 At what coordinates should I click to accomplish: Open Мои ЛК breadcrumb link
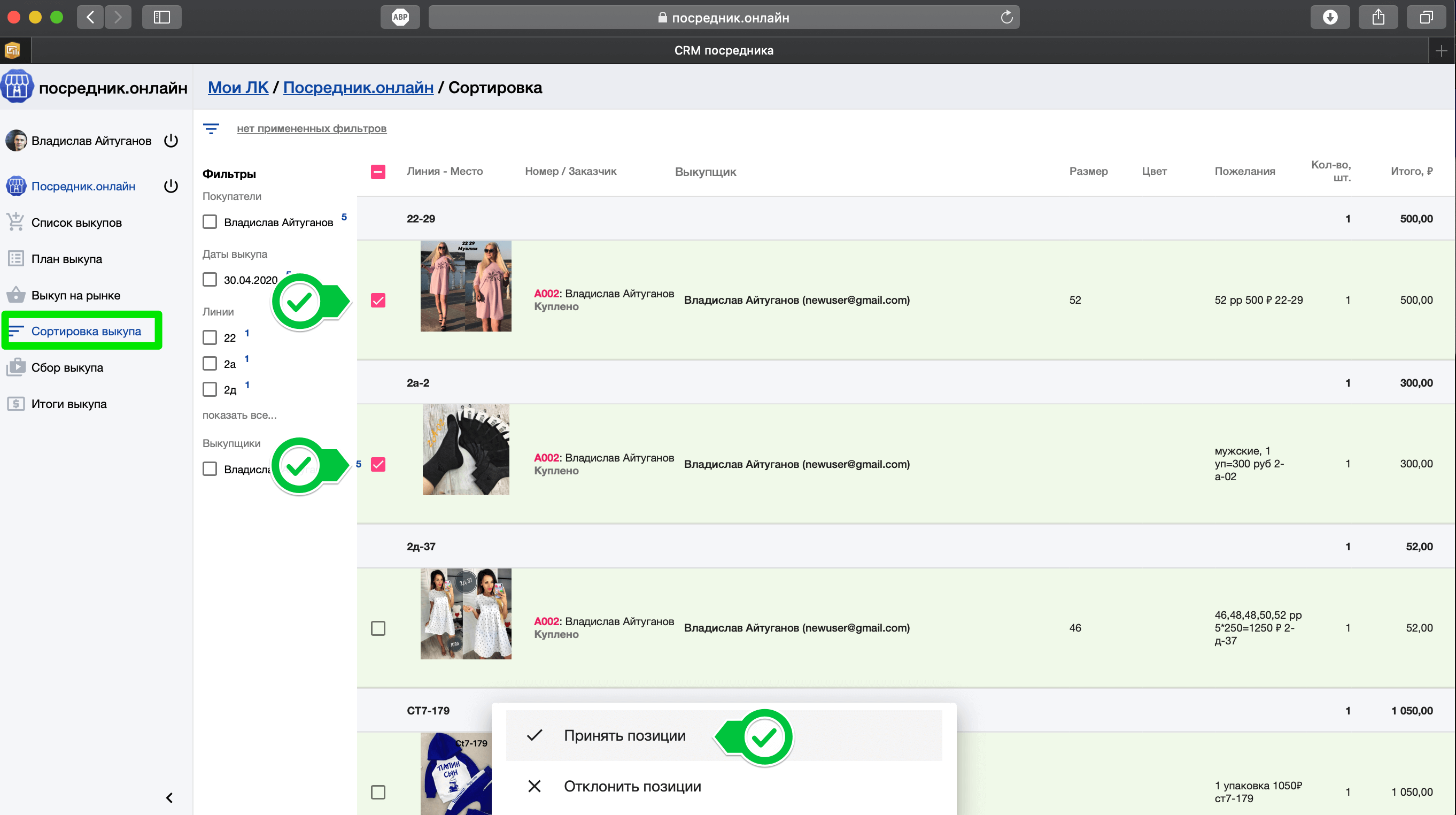pyautogui.click(x=238, y=88)
